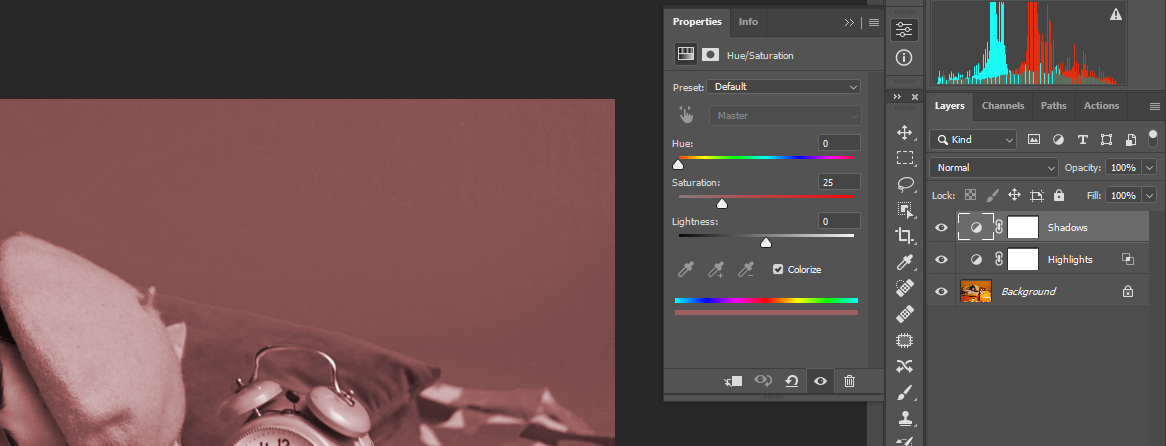Switch to the Paths tab
Viewport: 1166px width, 446px height.
(1053, 106)
